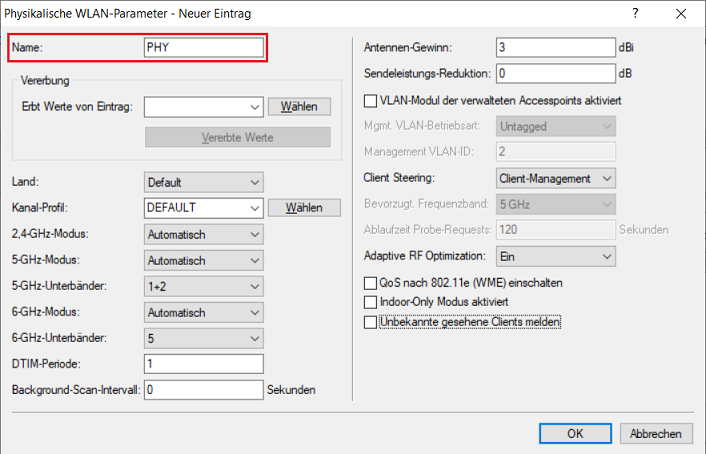Click the Background-Scan-Intervall input field
This screenshot has width=706, height=454.
pyautogui.click(x=203, y=389)
